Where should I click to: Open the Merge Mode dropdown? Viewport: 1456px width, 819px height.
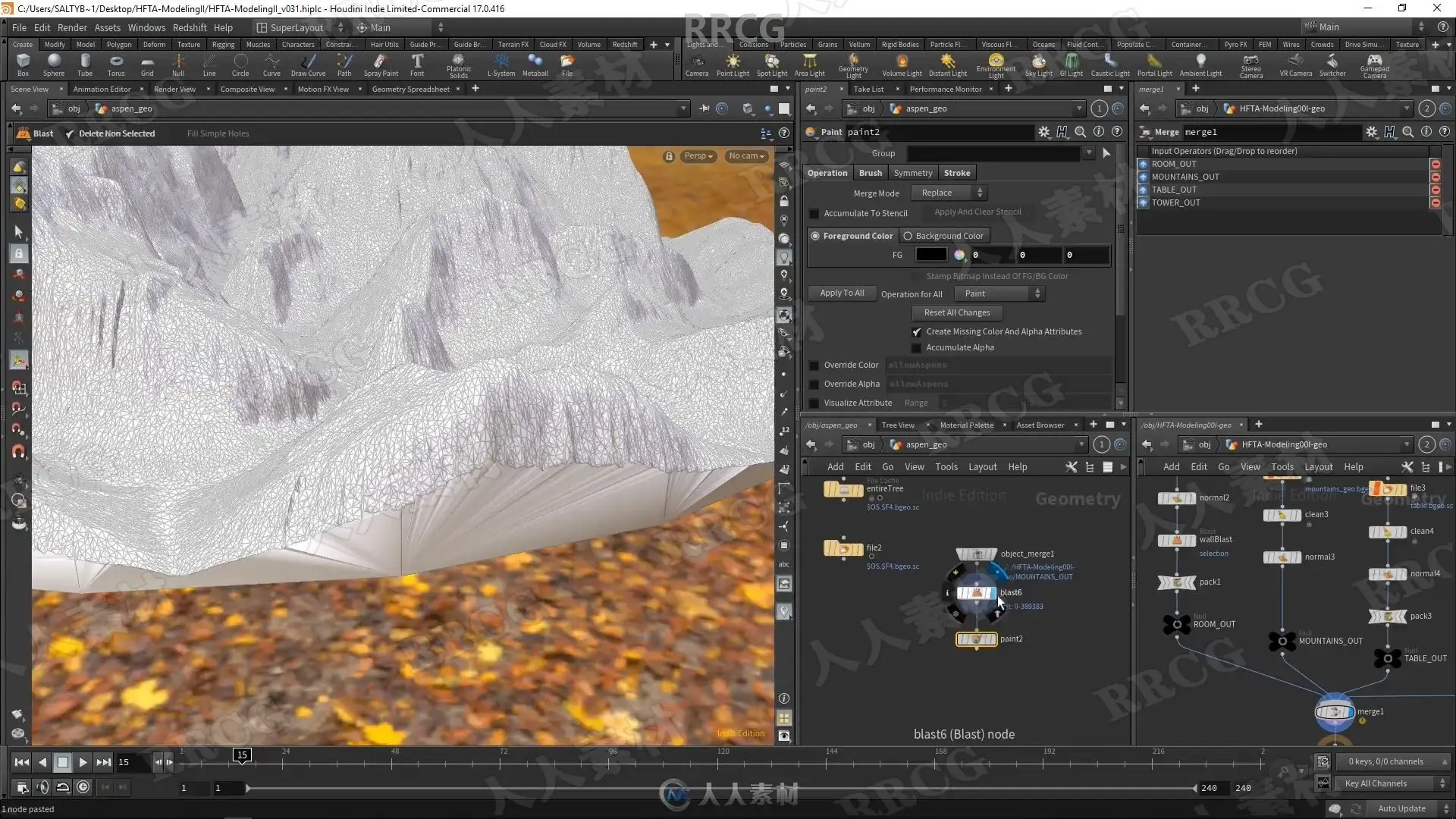point(951,193)
